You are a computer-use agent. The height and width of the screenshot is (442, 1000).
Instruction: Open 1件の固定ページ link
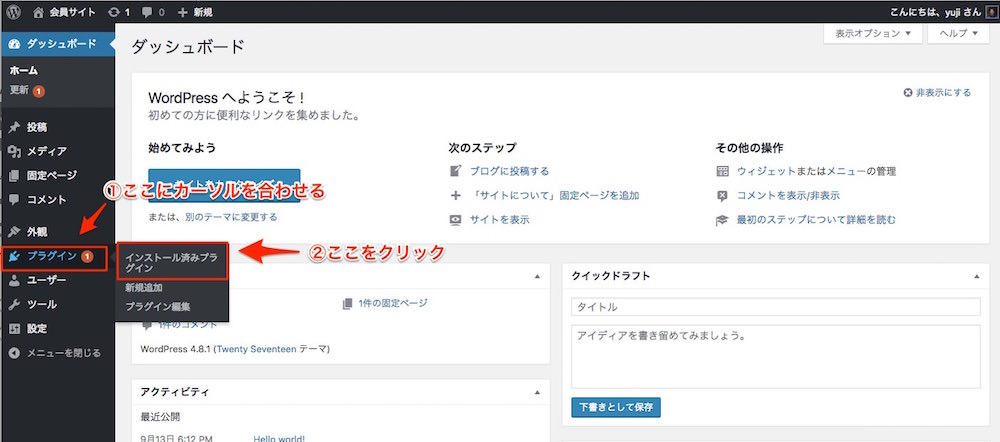(392, 303)
